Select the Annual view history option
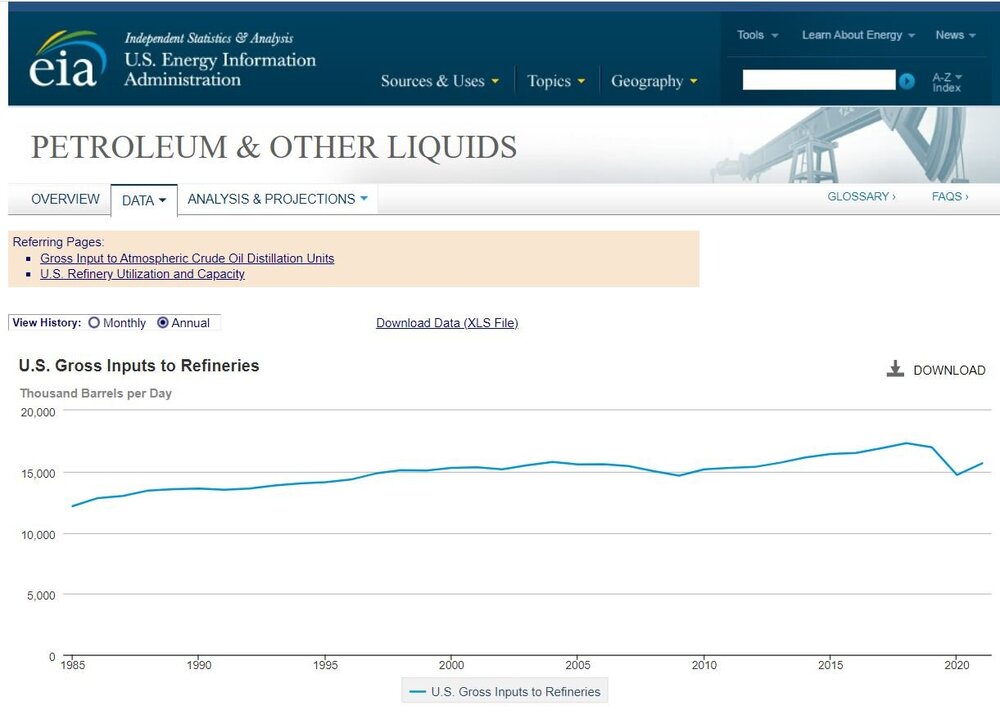1000x719 pixels. tap(163, 323)
